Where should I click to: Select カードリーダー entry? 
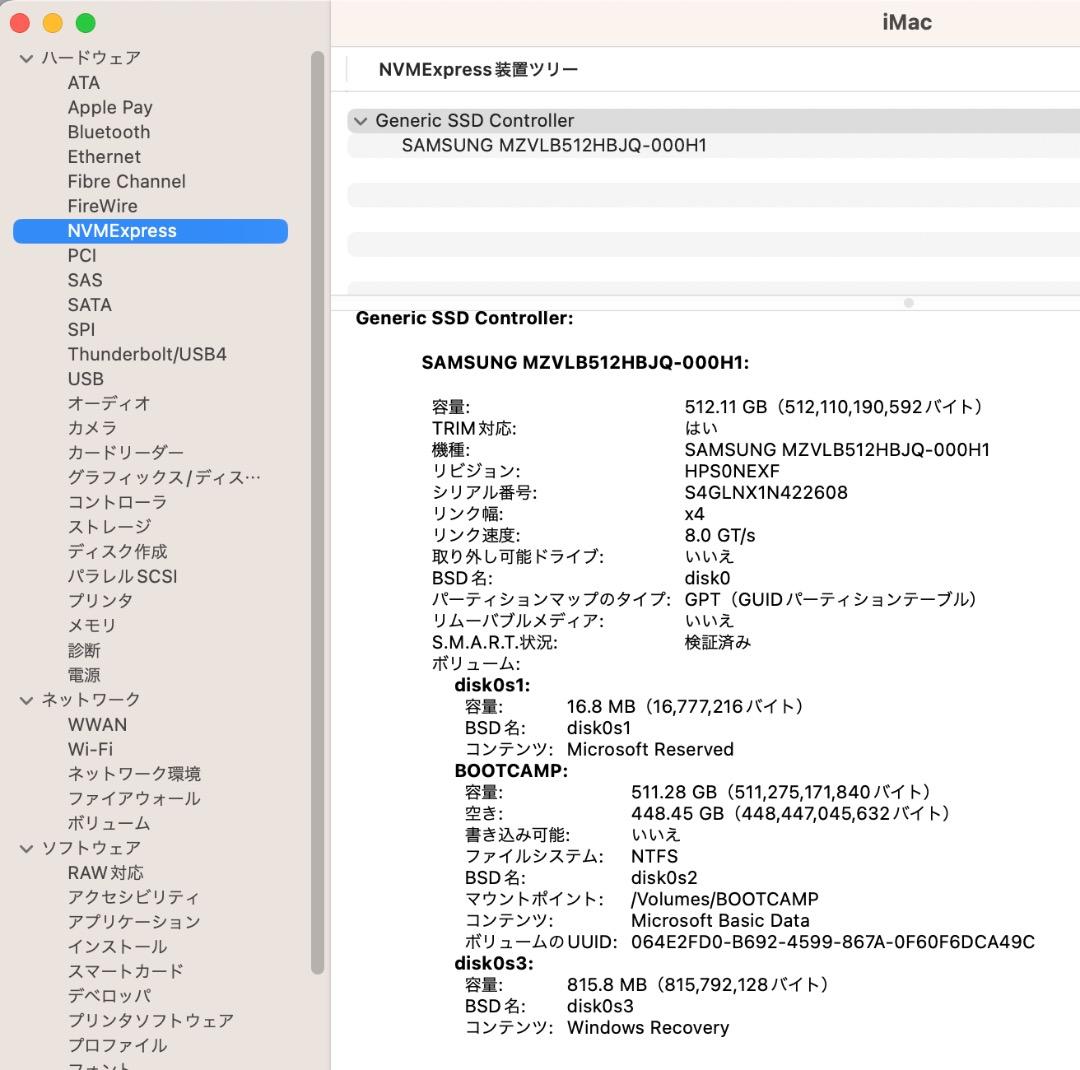[x=126, y=453]
